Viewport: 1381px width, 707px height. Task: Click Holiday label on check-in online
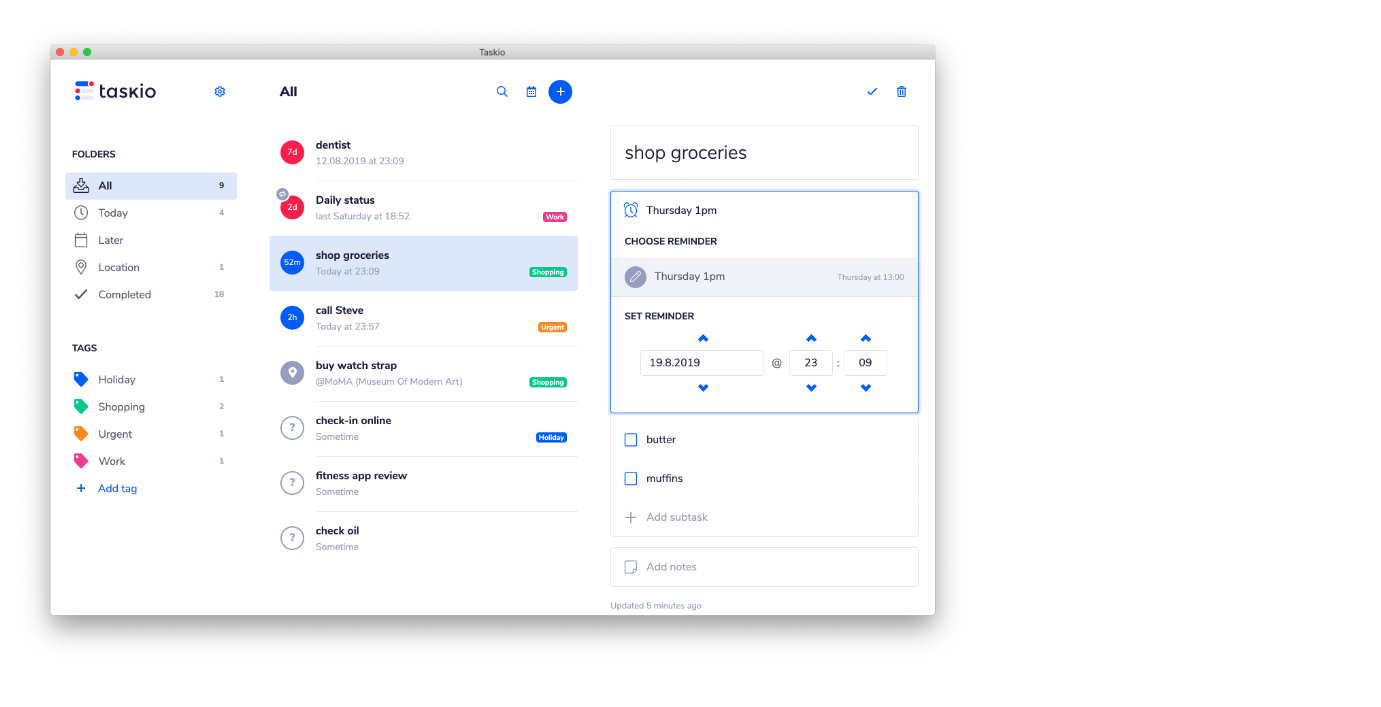coord(551,437)
